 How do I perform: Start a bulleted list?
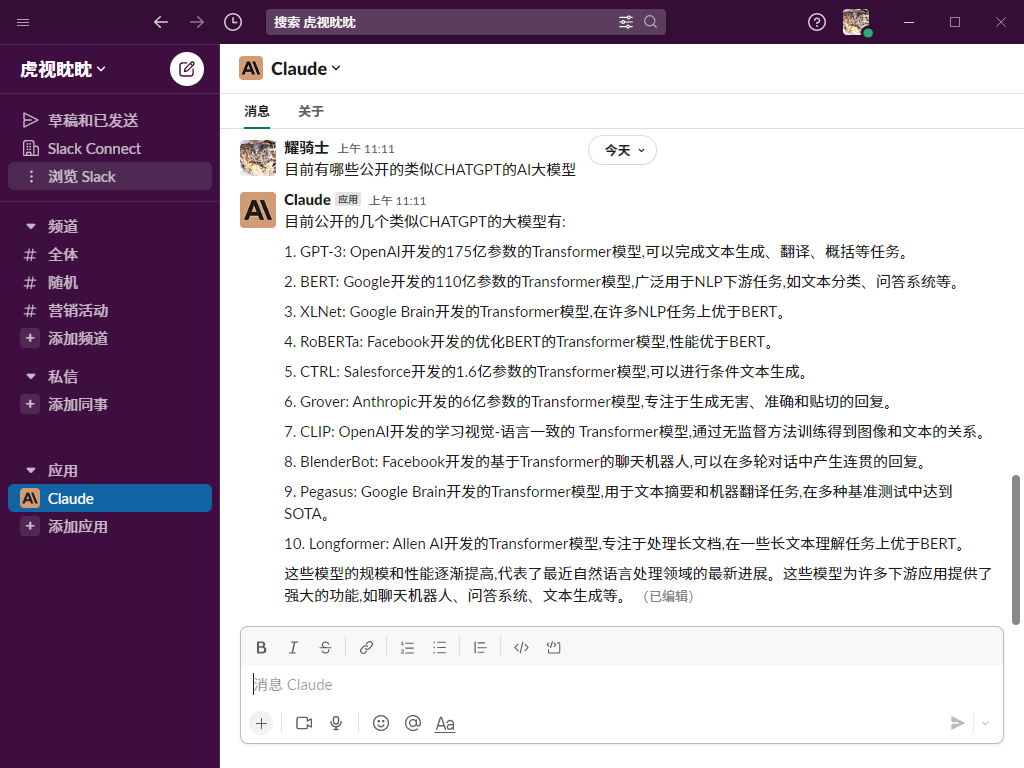pos(440,647)
